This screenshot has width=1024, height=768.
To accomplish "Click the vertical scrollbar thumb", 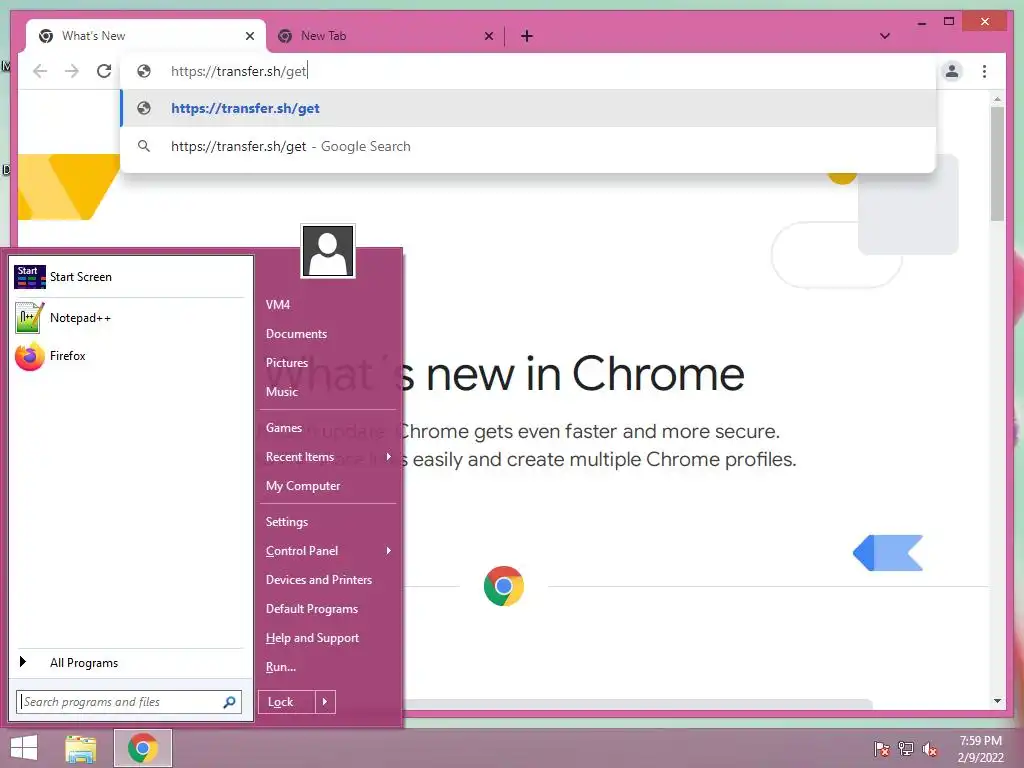I will [997, 164].
